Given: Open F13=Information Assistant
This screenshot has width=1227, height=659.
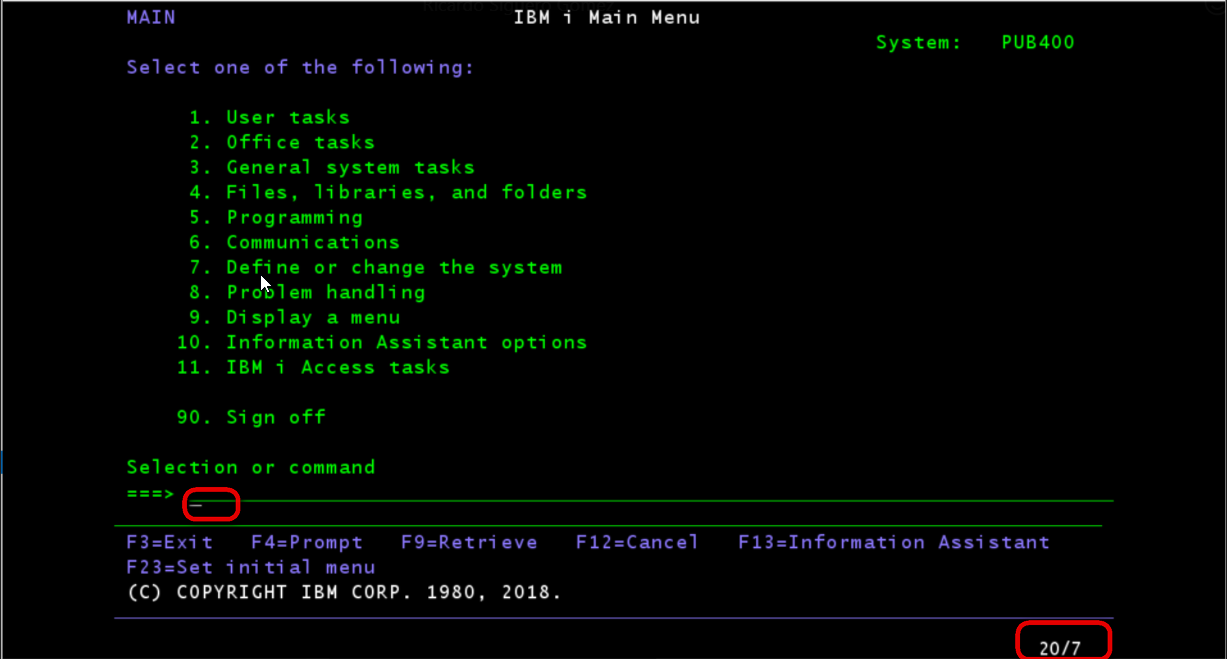Looking at the screenshot, I should click(894, 543).
